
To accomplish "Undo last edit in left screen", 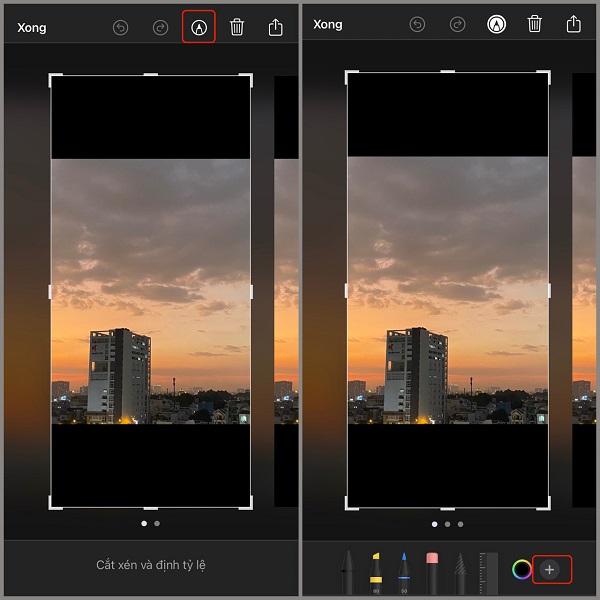I will pyautogui.click(x=120, y=27).
